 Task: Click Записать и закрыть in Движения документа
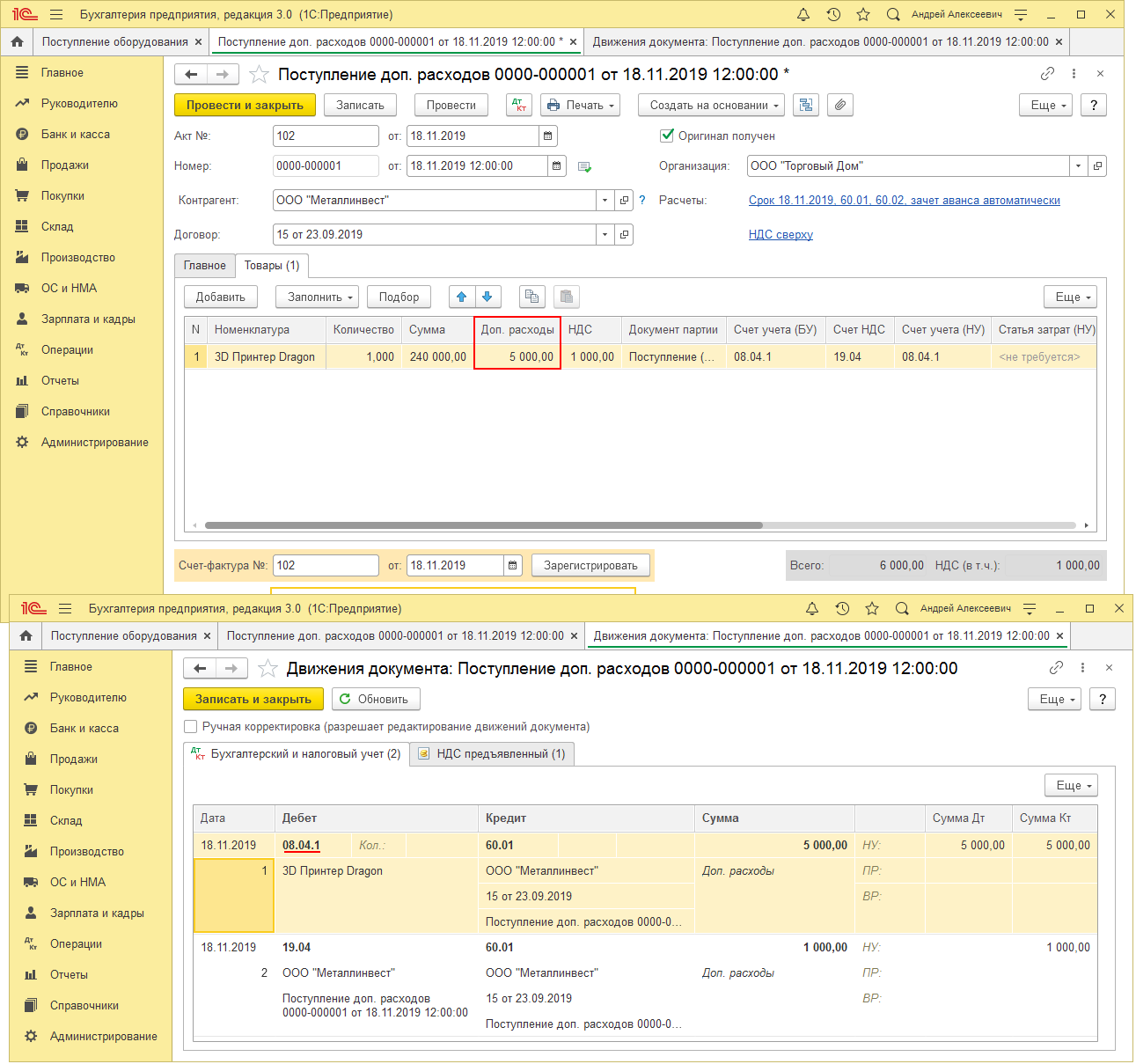point(253,699)
